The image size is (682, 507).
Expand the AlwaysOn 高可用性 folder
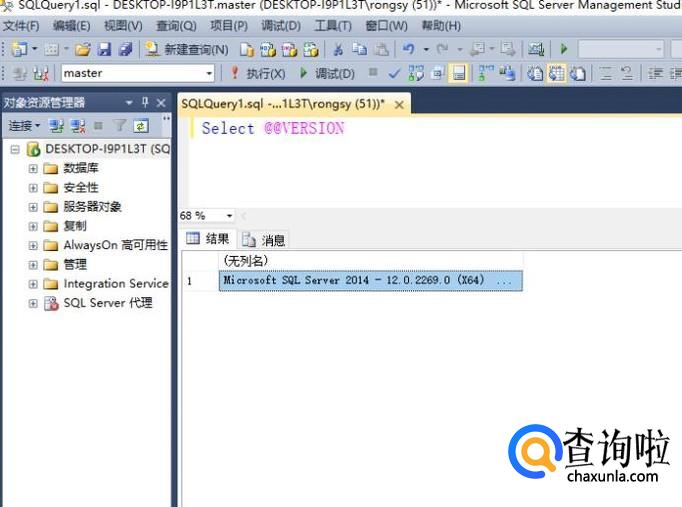tap(33, 246)
